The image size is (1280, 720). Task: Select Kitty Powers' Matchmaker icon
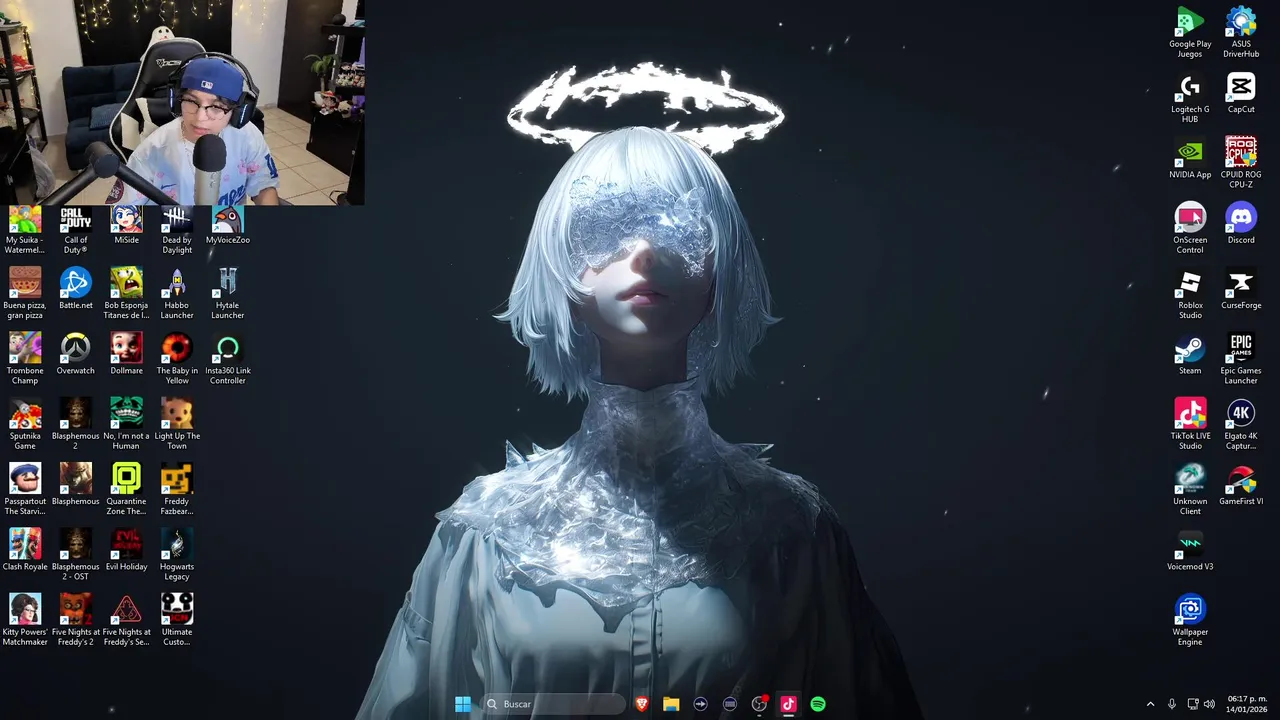(x=25, y=621)
